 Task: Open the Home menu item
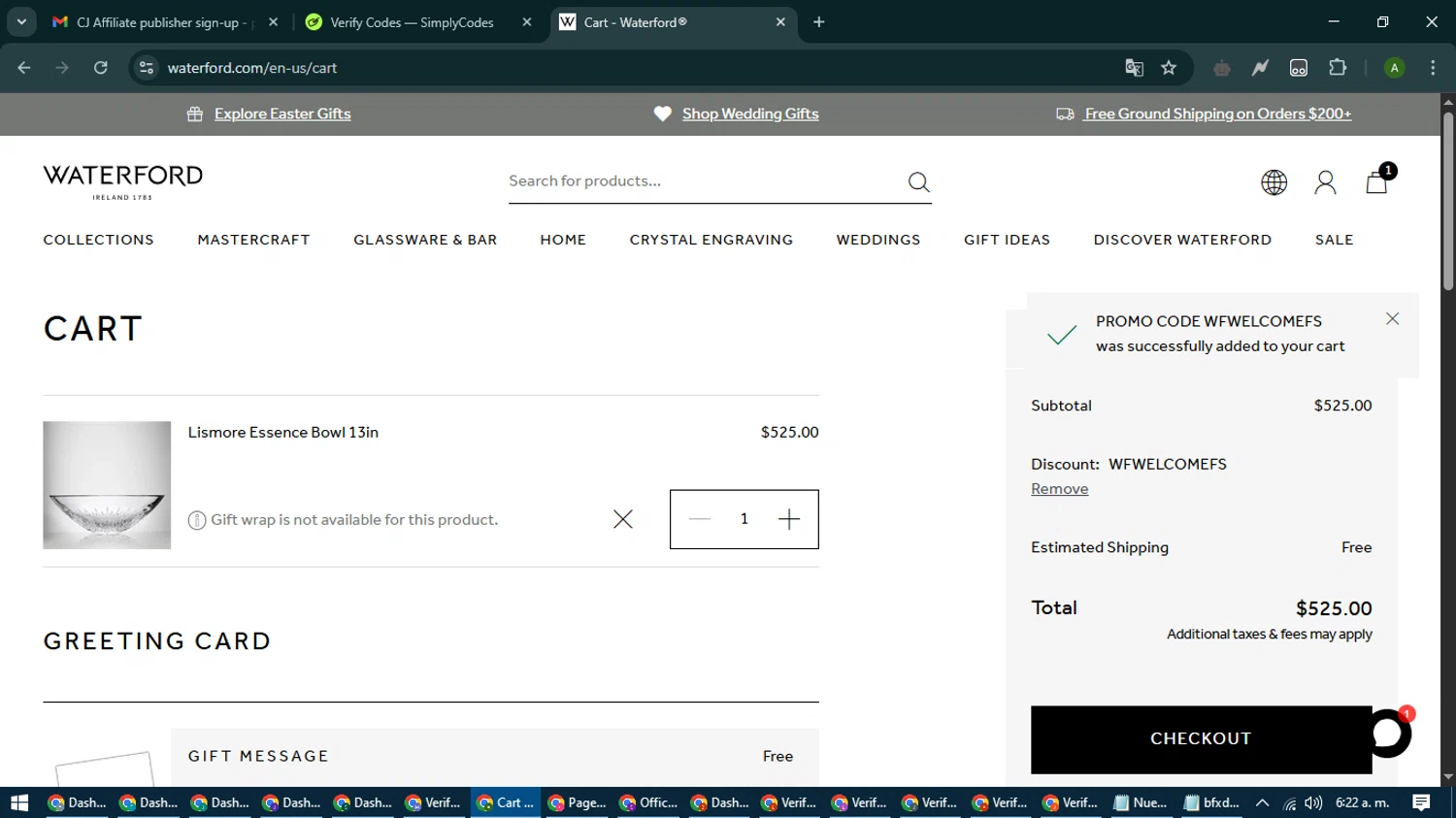click(x=563, y=240)
